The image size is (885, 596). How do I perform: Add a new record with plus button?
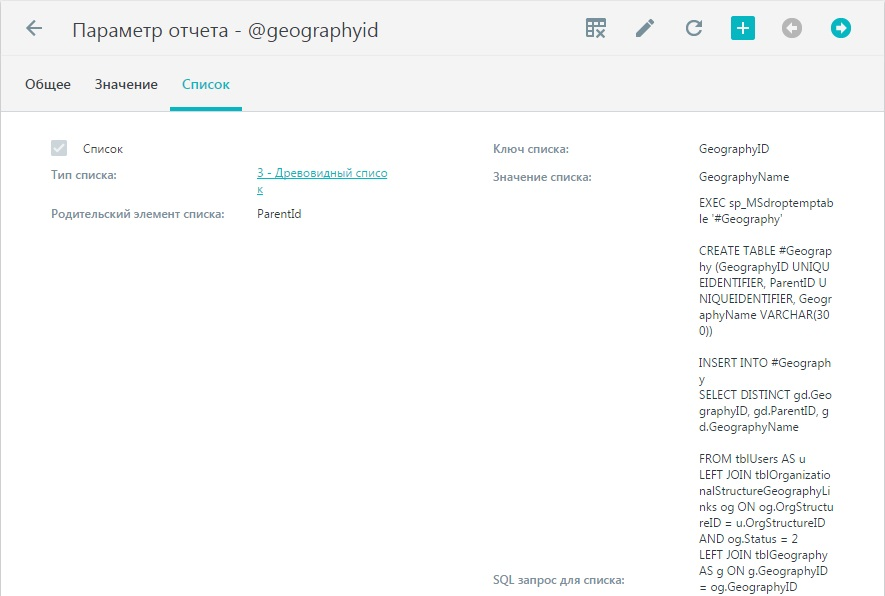pyautogui.click(x=743, y=28)
